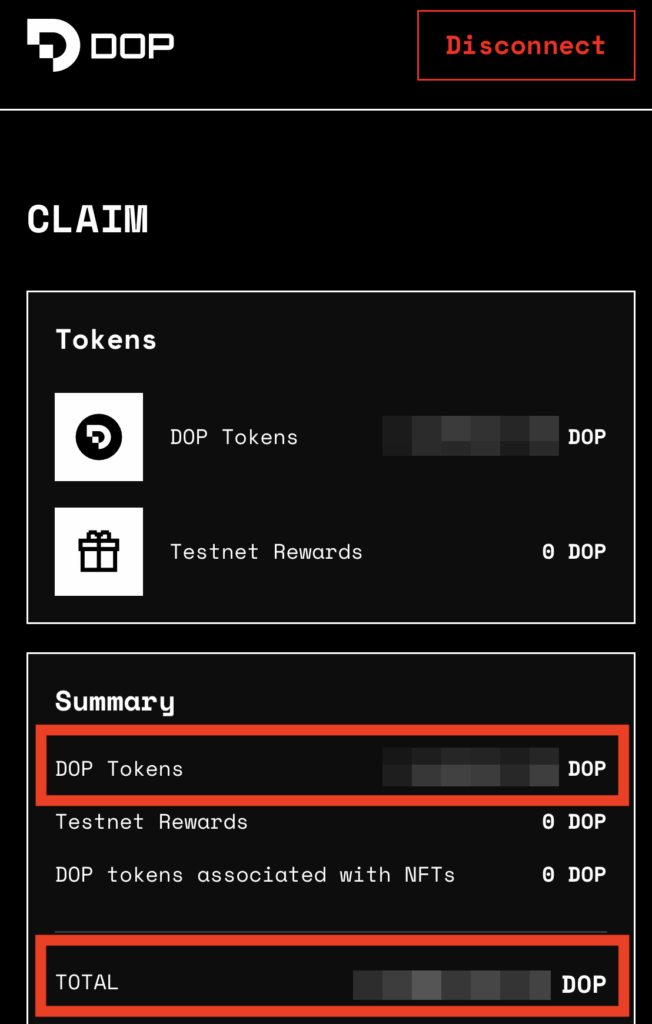This screenshot has width=652, height=1024.
Task: Click the DOP wordmark text in header
Action: point(132,46)
